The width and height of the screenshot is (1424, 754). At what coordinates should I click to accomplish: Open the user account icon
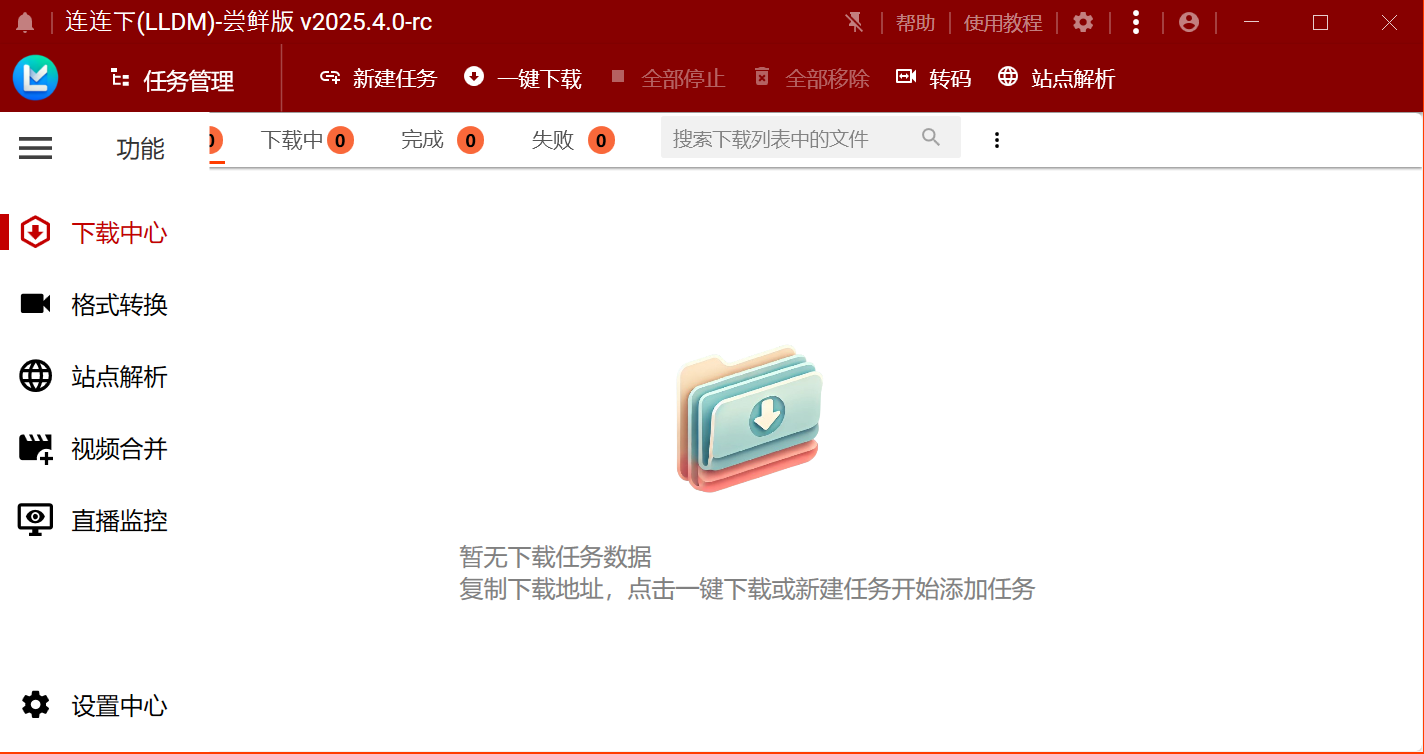[1189, 22]
